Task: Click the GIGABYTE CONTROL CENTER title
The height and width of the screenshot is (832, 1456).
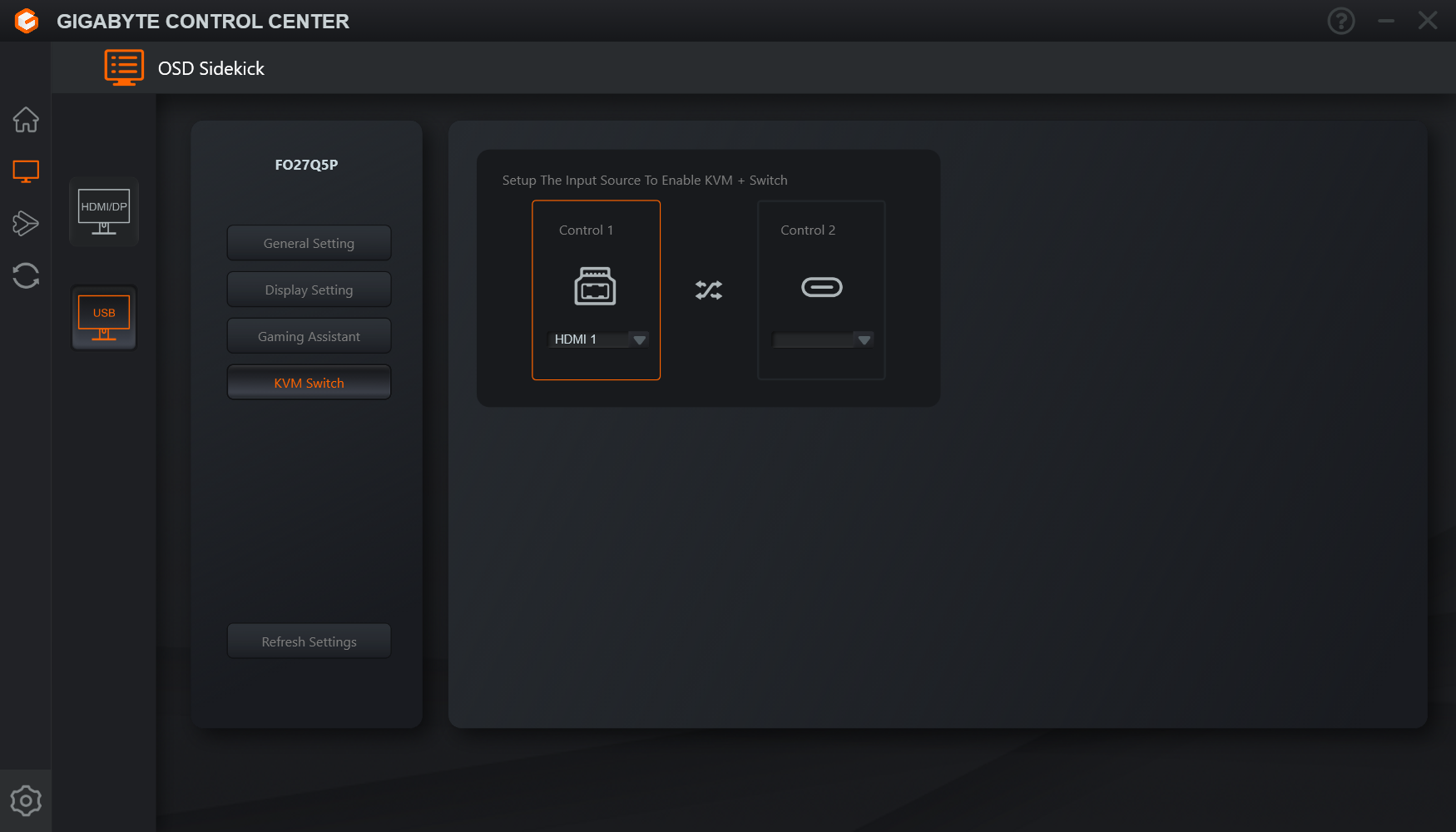Action: 203,22
